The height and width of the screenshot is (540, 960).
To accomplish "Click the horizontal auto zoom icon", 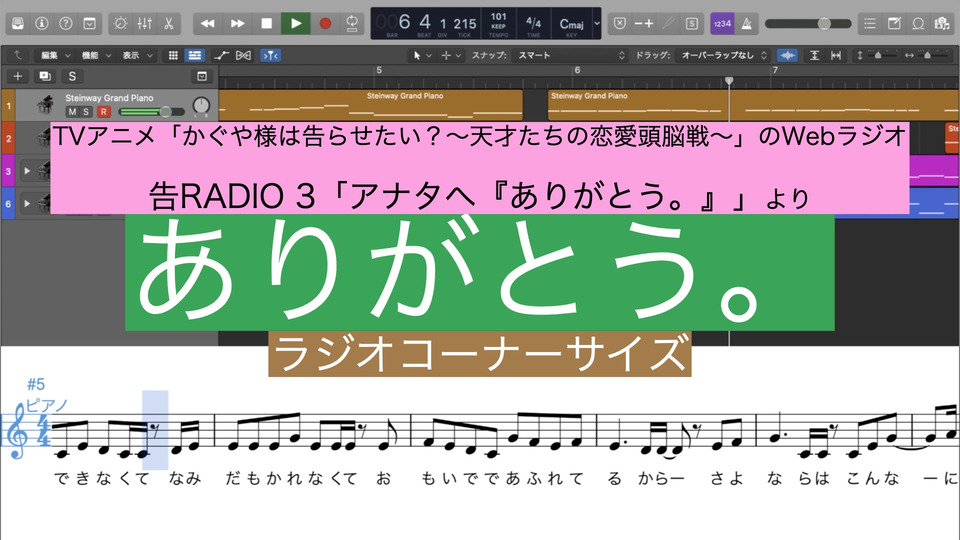I will [836, 55].
